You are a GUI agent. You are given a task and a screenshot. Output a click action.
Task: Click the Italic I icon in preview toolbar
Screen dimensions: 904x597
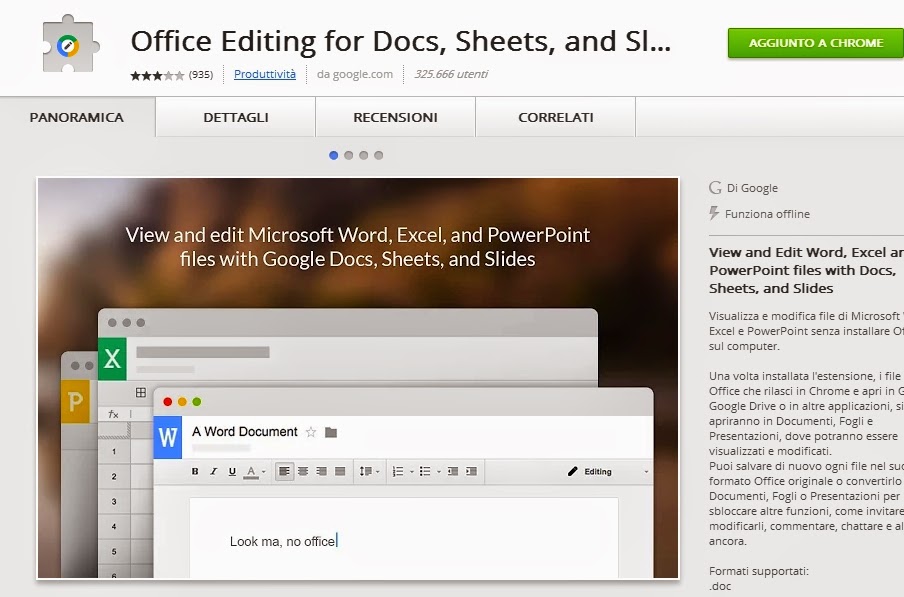tap(213, 471)
